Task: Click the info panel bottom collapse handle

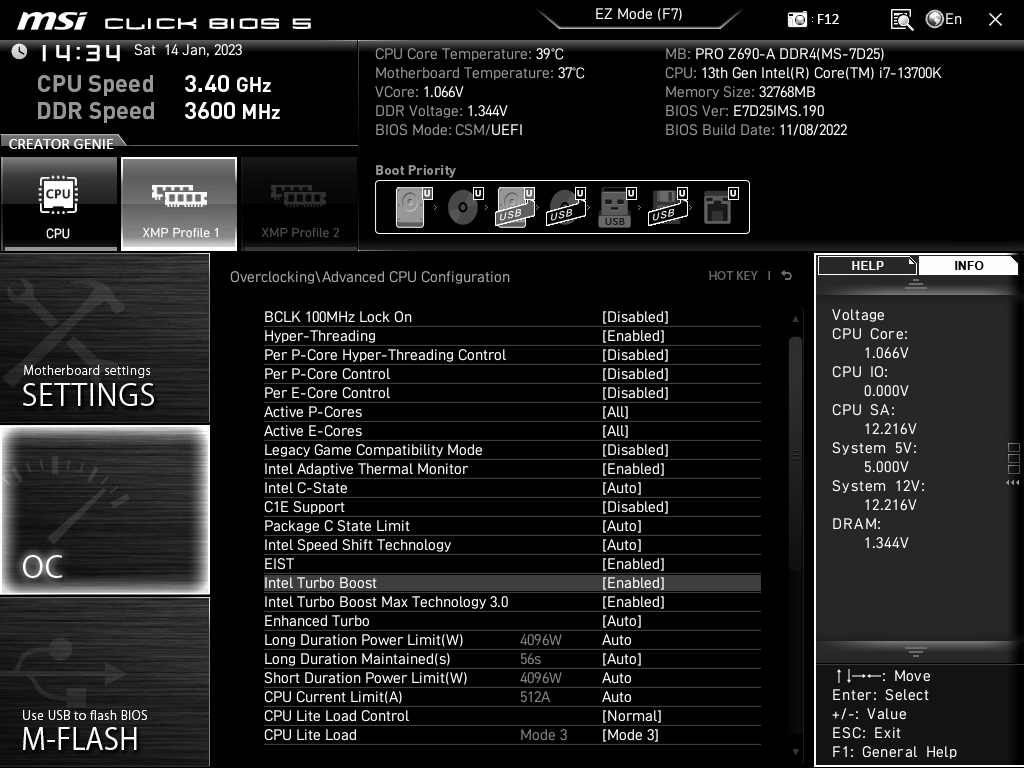Action: [x=916, y=652]
